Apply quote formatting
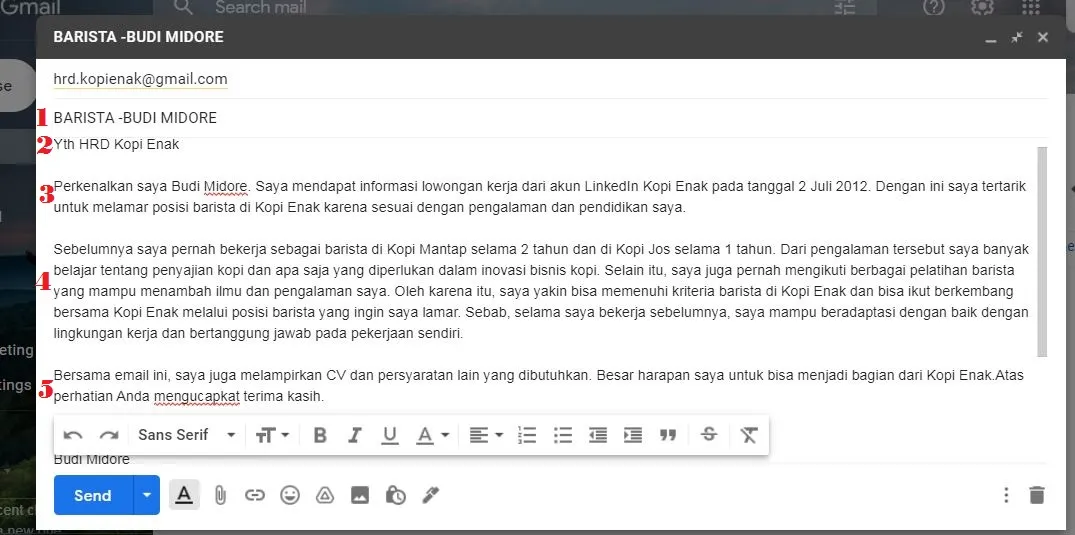 (668, 435)
